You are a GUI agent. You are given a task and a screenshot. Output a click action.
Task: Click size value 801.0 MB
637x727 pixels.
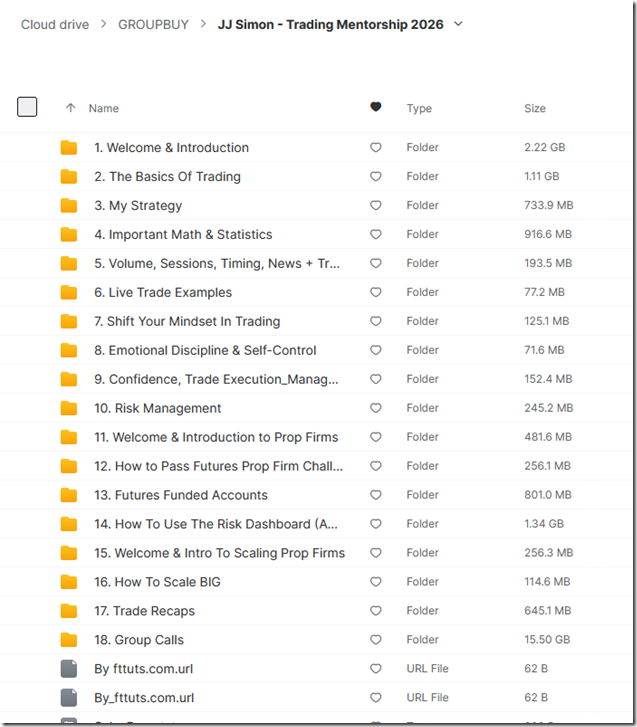548,495
